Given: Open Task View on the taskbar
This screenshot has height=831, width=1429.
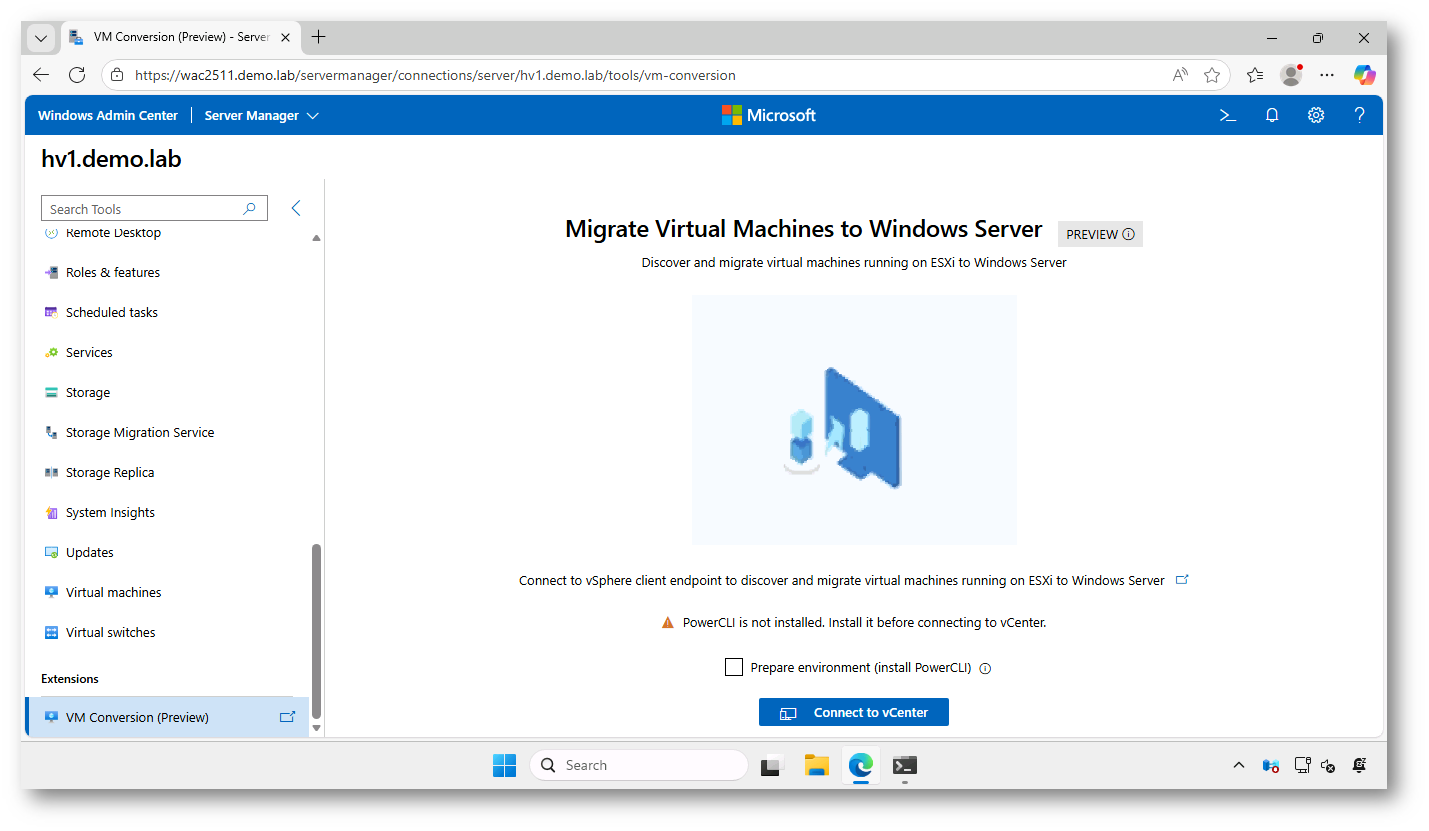Looking at the screenshot, I should click(772, 765).
